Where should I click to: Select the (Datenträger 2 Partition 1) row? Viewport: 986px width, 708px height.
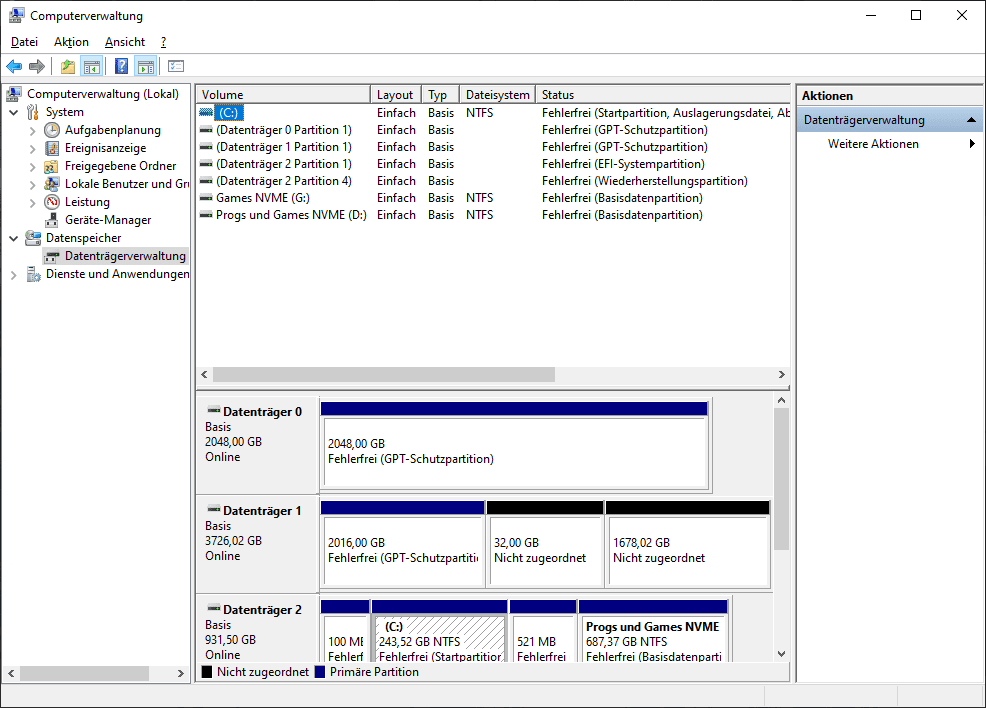(493, 164)
